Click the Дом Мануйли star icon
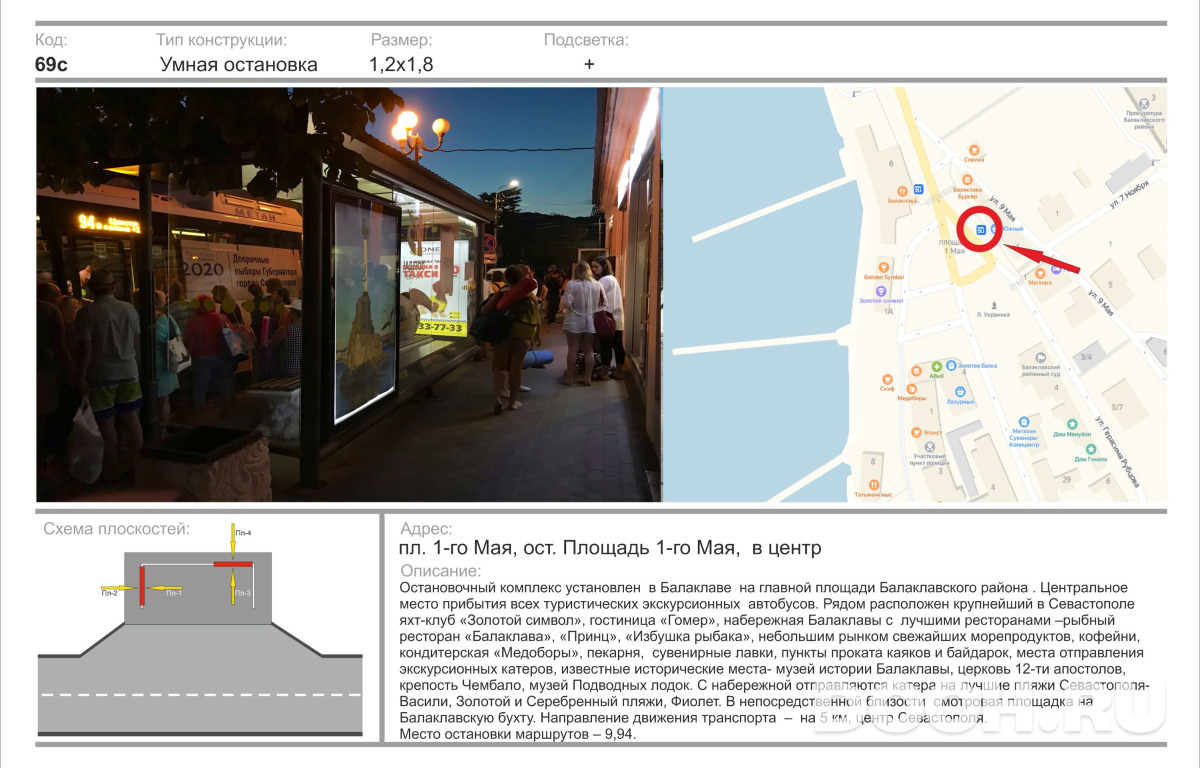Screen dimensions: 1200x768 point(1072,424)
